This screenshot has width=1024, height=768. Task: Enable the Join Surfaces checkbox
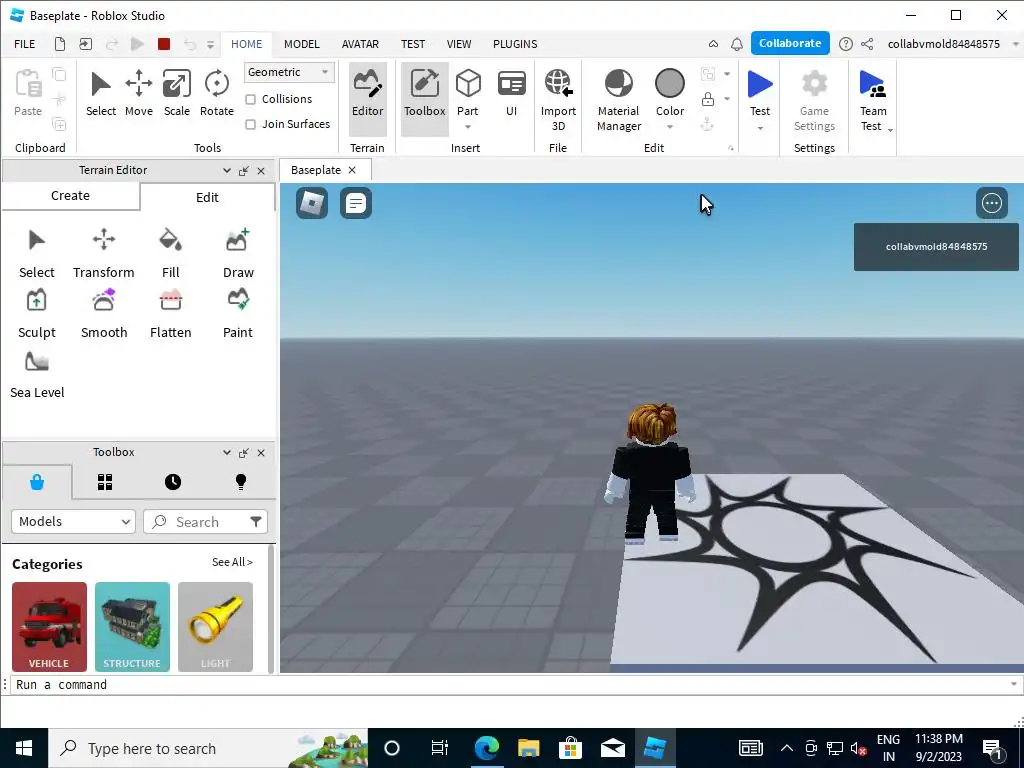[250, 124]
